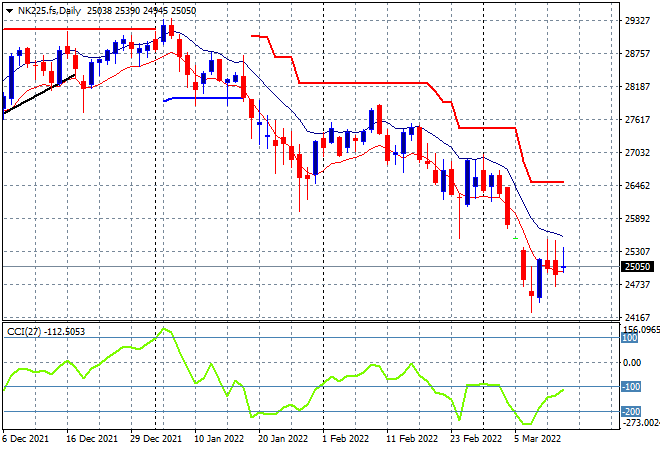Click the 20 Jan 2022 date label
This screenshot has width=660, height=450.
(x=283, y=439)
